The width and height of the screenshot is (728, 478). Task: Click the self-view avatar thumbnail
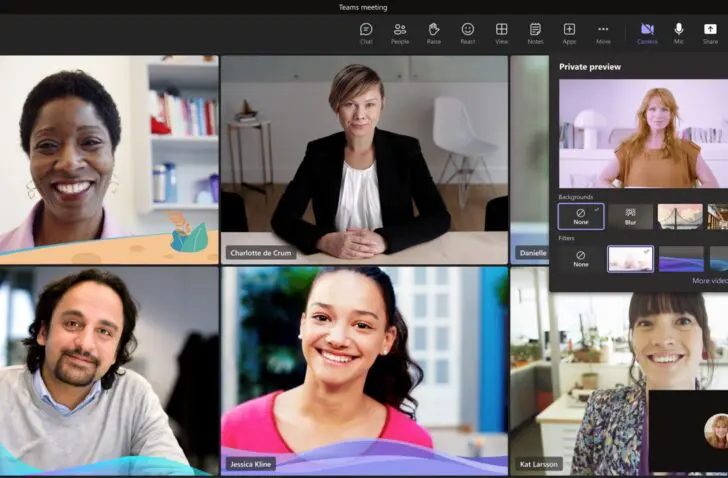[x=716, y=431]
